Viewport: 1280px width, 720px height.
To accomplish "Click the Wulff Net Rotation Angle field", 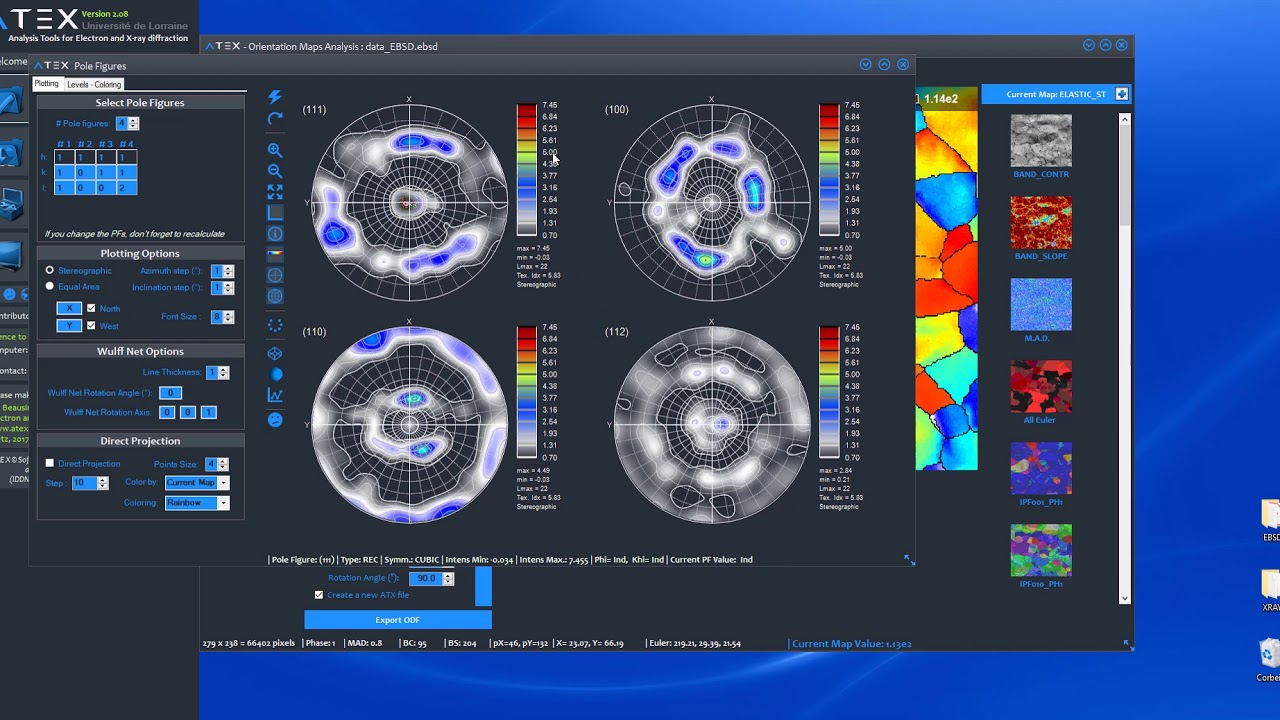I will [170, 393].
